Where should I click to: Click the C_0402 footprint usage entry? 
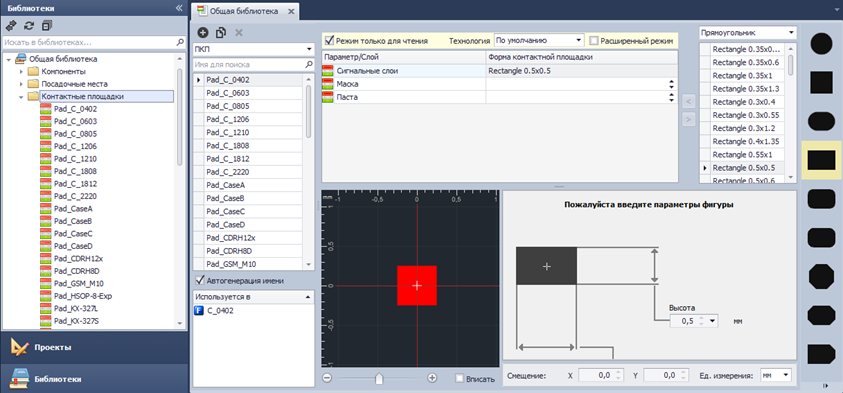click(x=219, y=310)
